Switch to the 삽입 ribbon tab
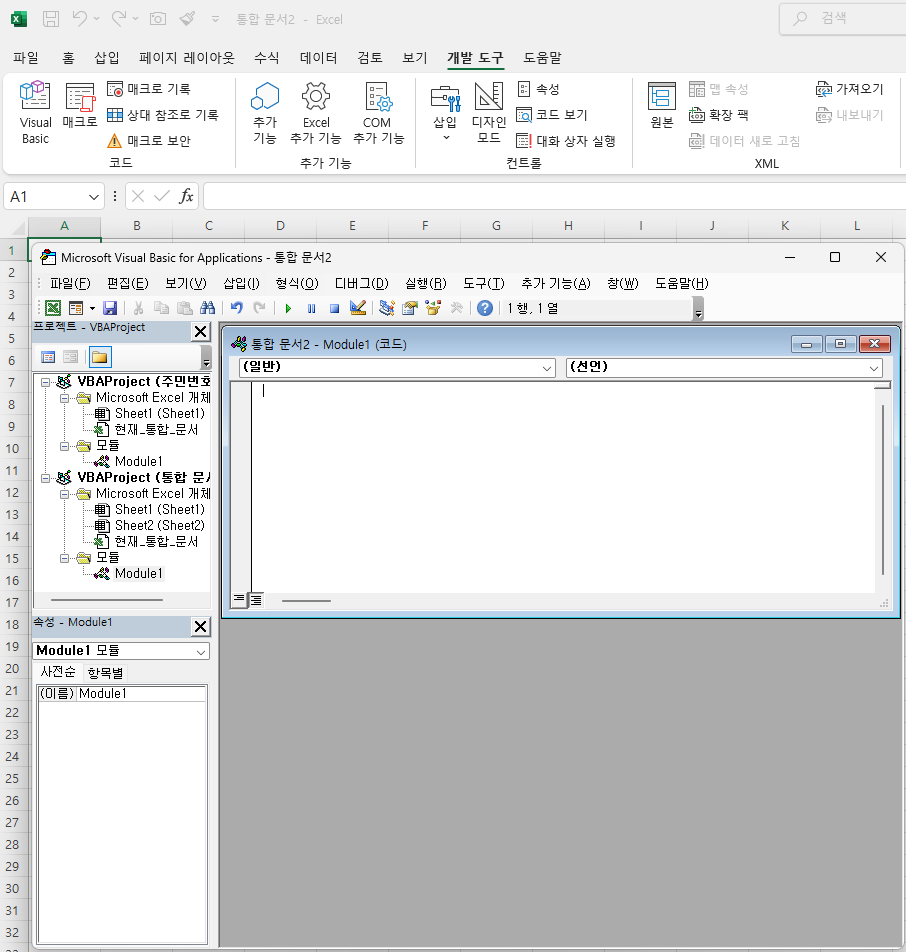The height and width of the screenshot is (952, 906). (x=107, y=58)
